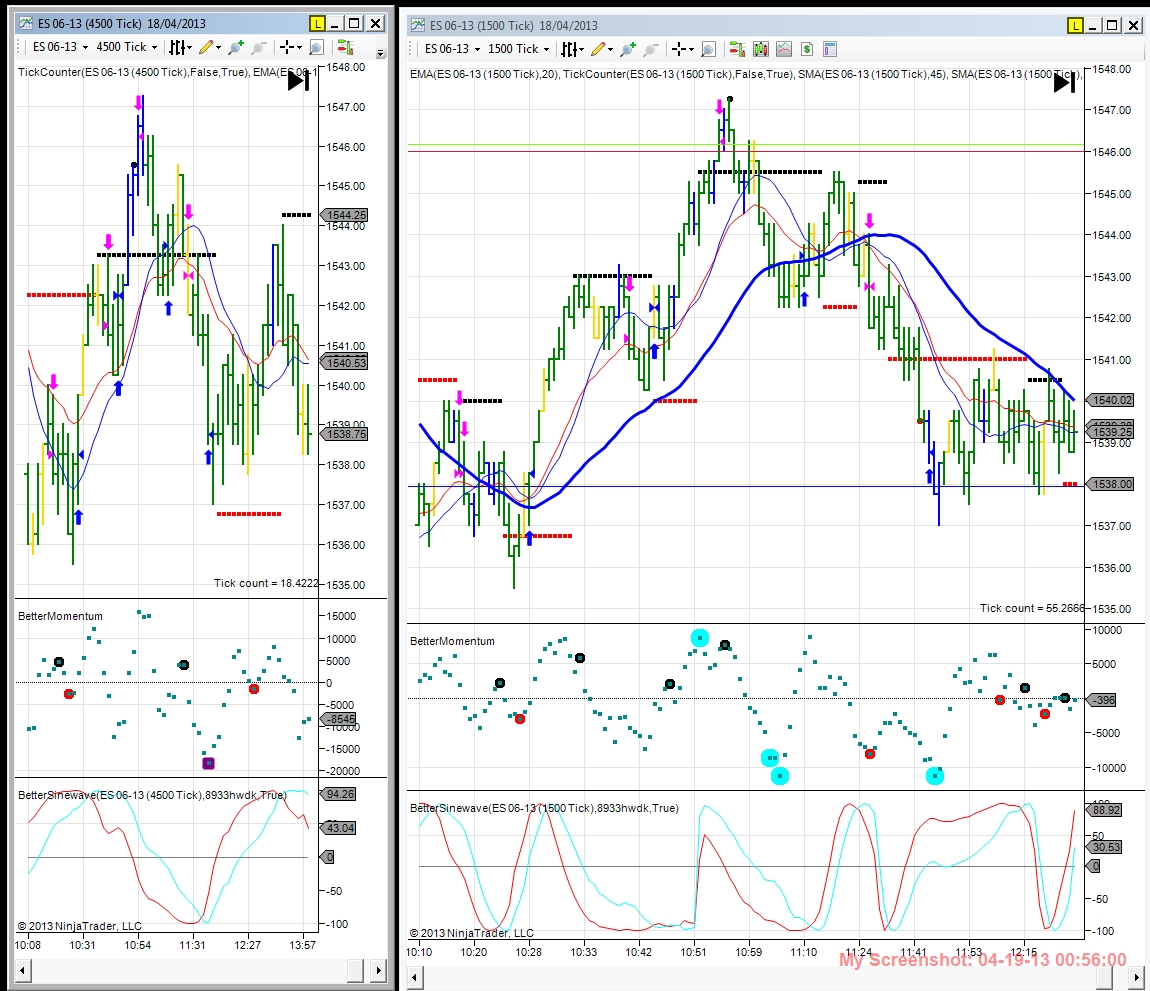Image resolution: width=1150 pixels, height=991 pixels.
Task: Open 1500 Tick interval dropdown
Action: (519, 49)
